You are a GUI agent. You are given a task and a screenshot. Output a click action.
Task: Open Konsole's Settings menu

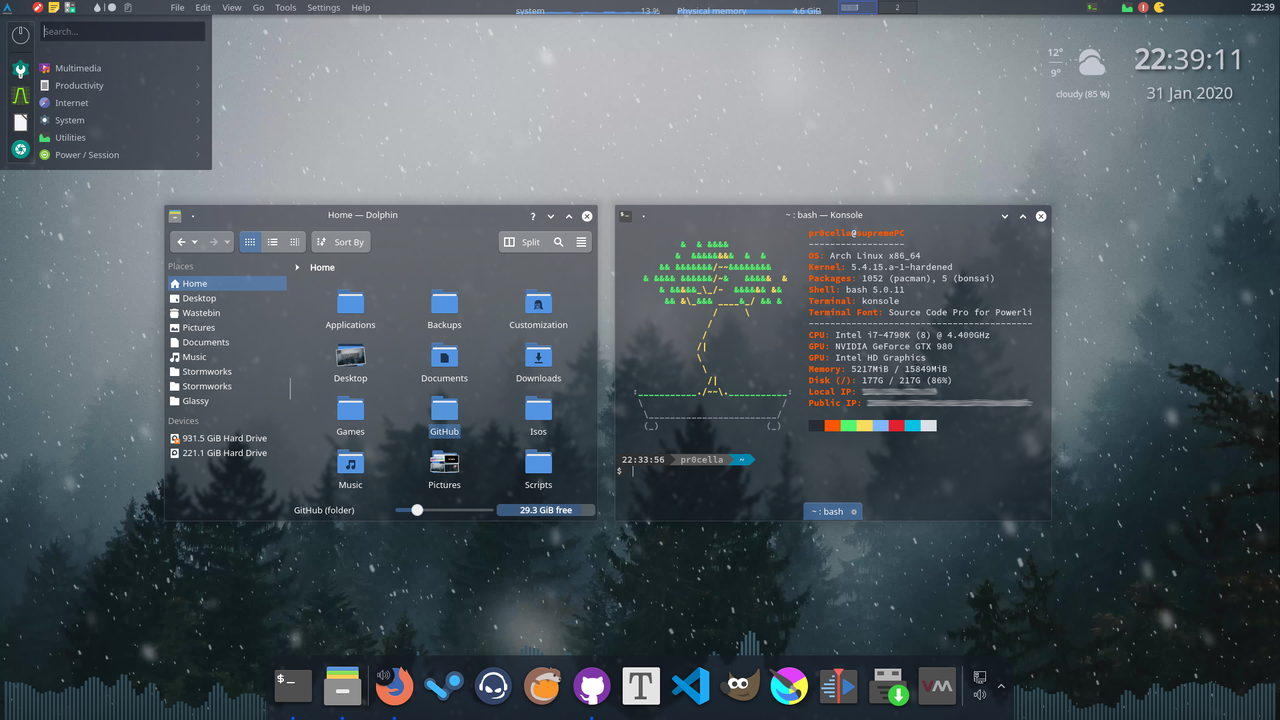pyautogui.click(x=323, y=7)
